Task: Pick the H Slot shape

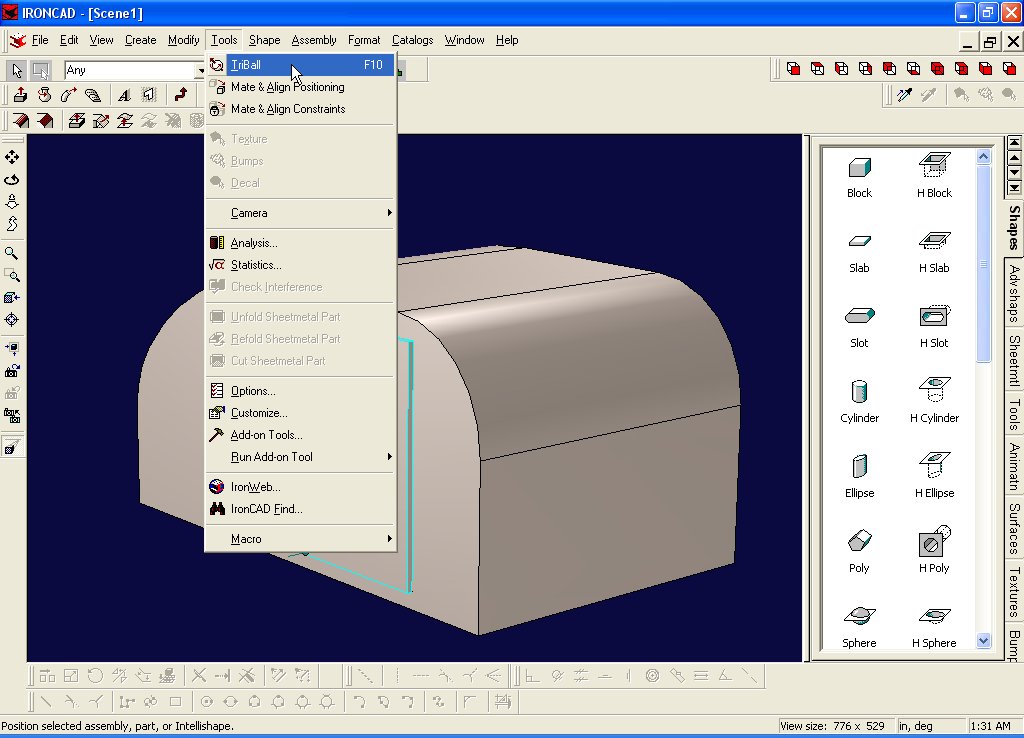Action: [935, 327]
